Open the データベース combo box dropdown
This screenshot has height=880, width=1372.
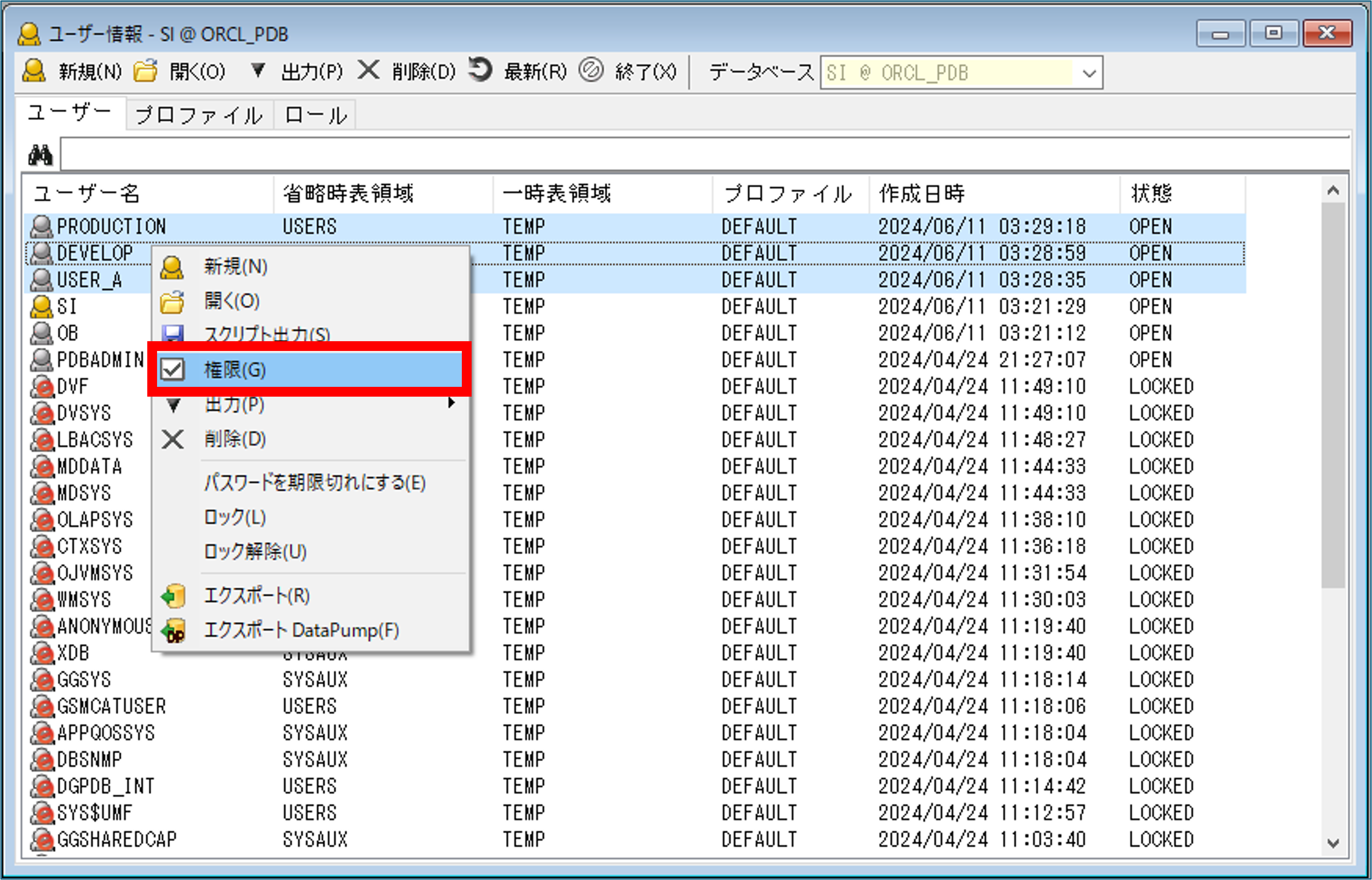(1089, 73)
